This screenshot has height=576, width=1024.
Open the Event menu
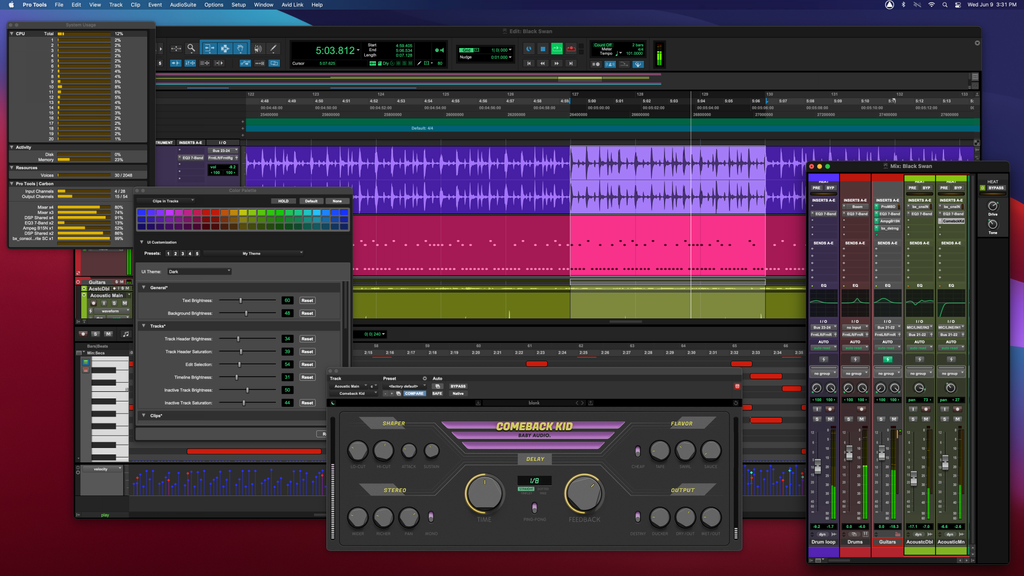154,5
